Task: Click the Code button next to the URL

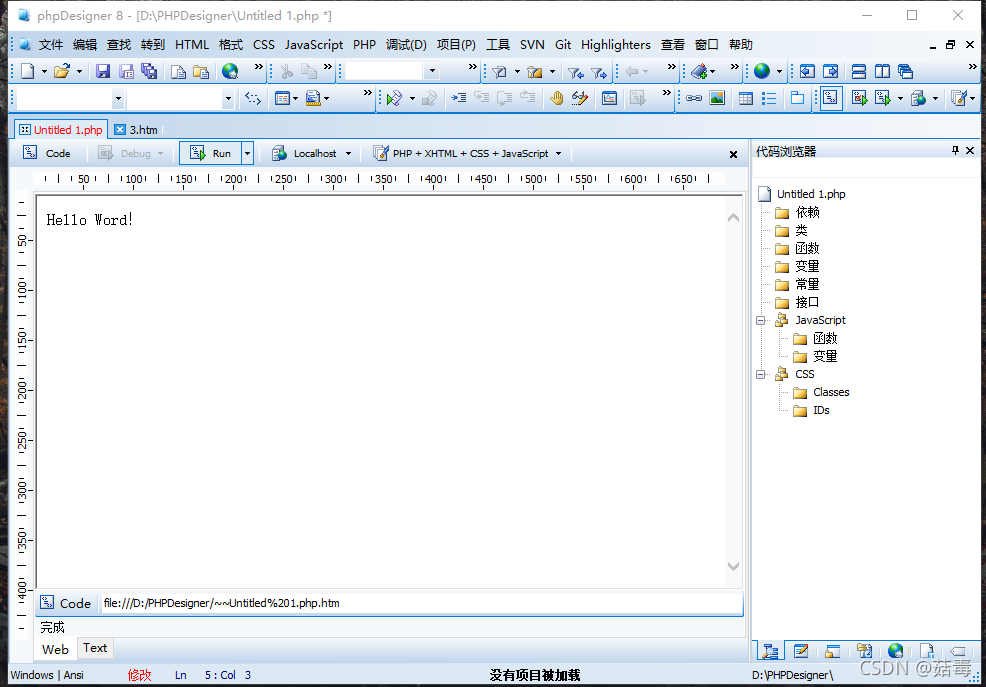Action: point(66,603)
